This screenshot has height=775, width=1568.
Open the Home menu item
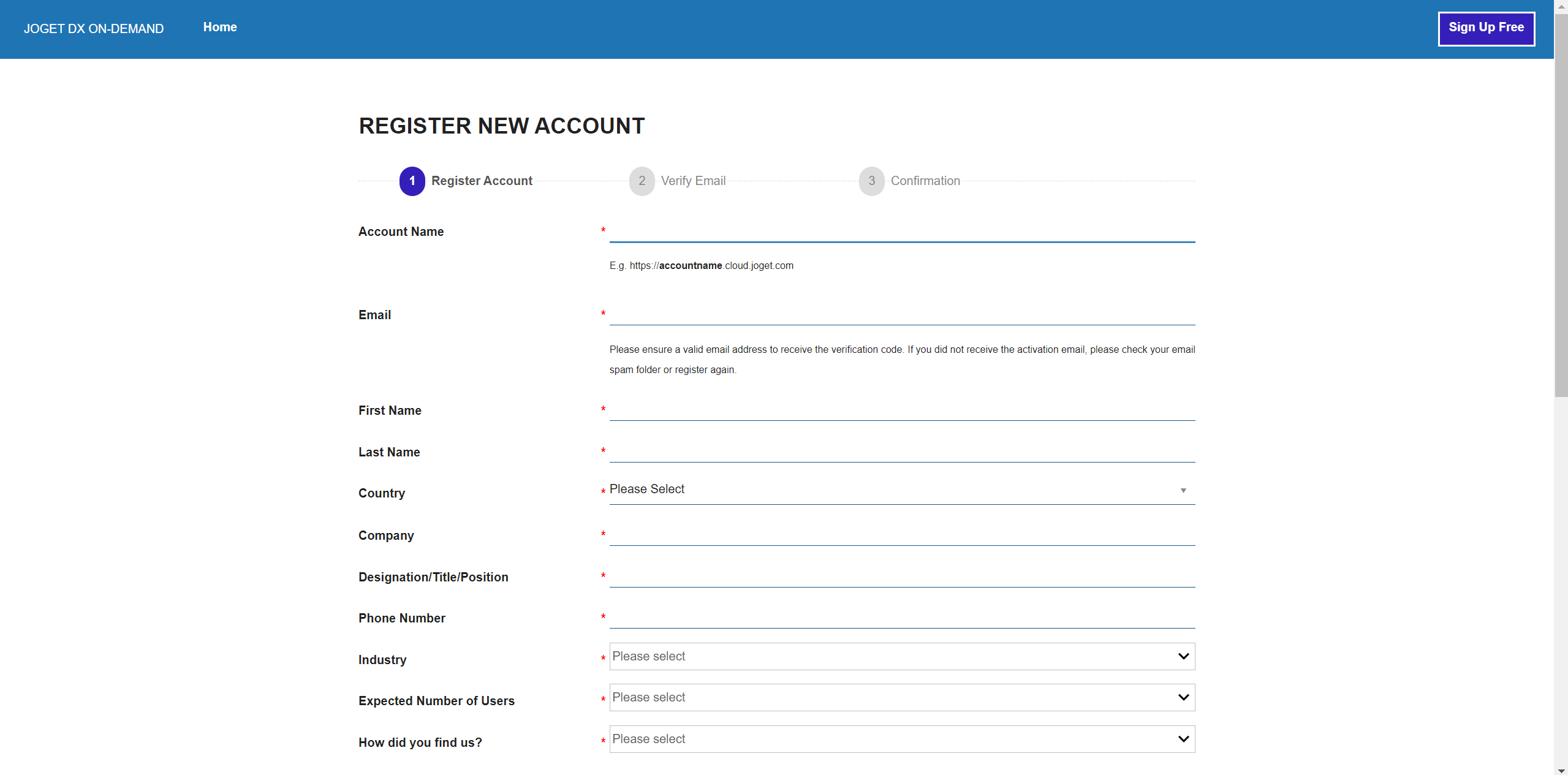coord(220,27)
